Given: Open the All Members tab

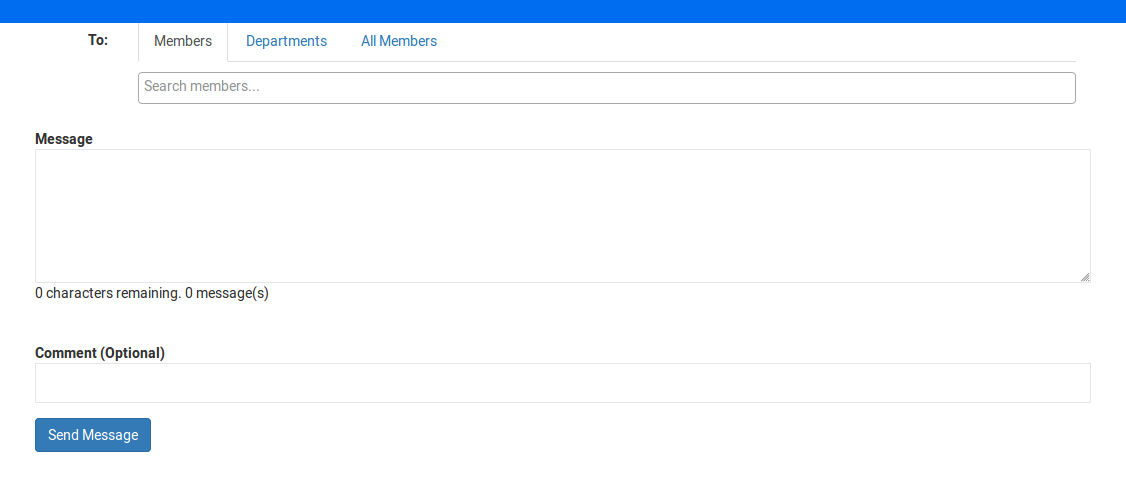Looking at the screenshot, I should point(399,42).
